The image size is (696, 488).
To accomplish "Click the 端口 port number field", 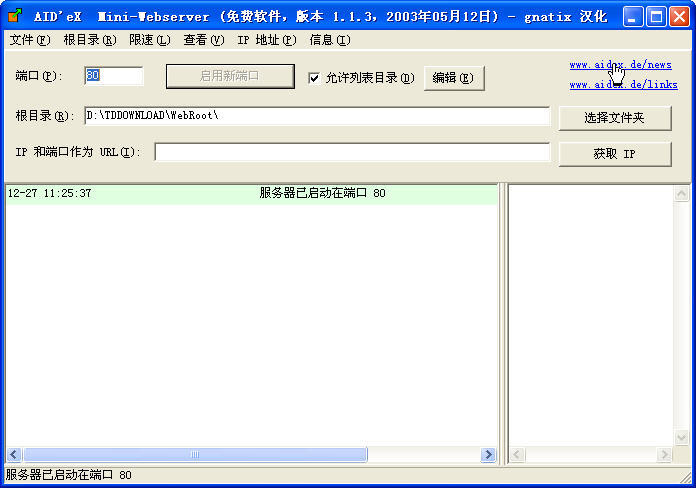I will (x=114, y=75).
